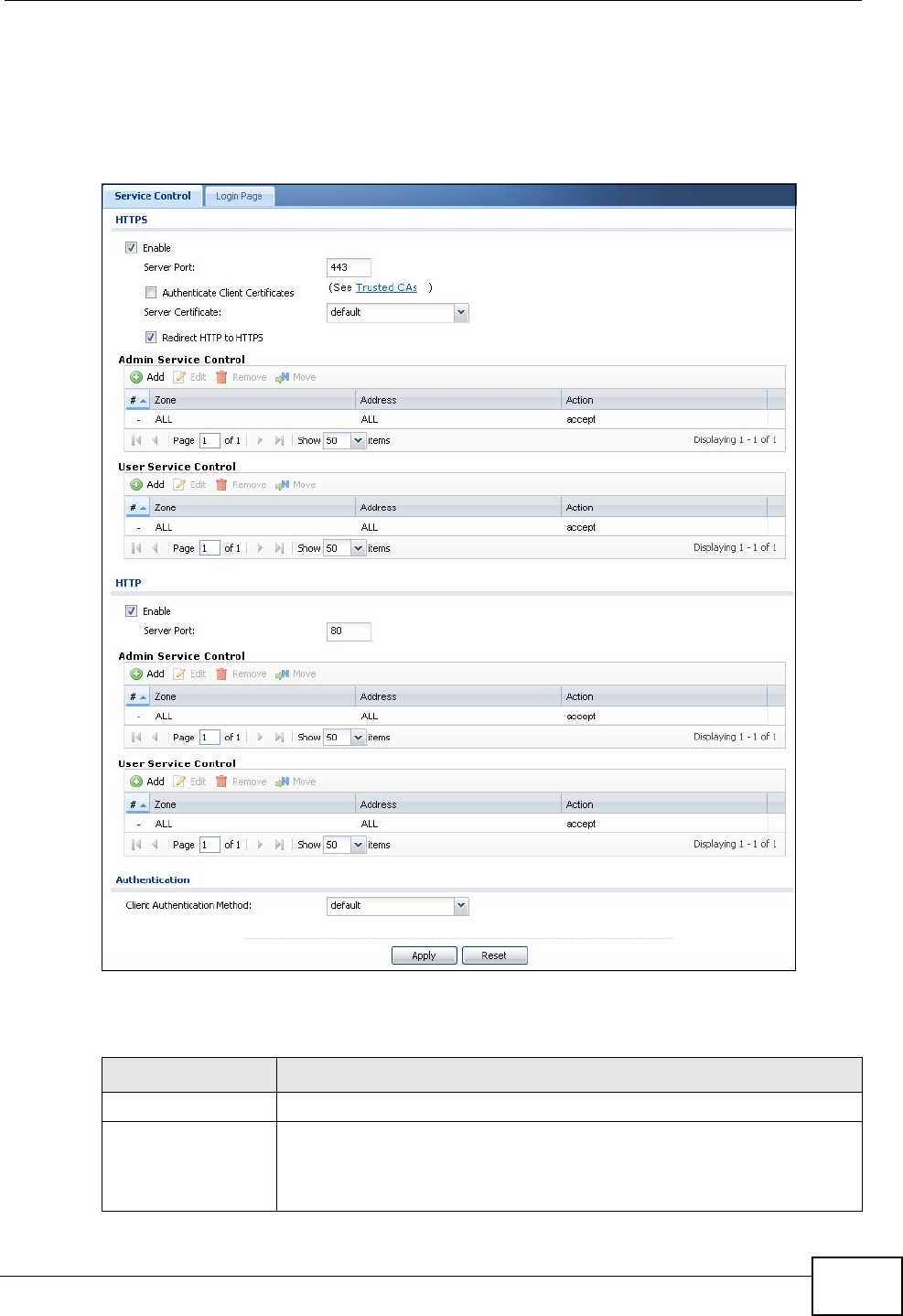Go to previous page in HTTPS Admin table

pos(155,440)
